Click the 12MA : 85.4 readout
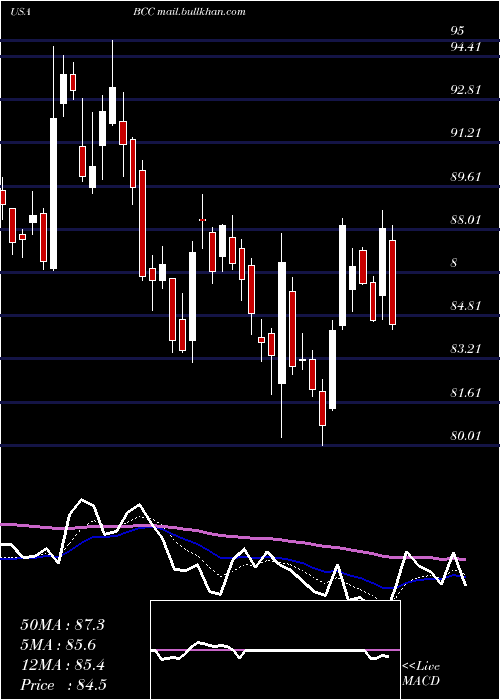This screenshot has width=500, height=700. pos(62,665)
